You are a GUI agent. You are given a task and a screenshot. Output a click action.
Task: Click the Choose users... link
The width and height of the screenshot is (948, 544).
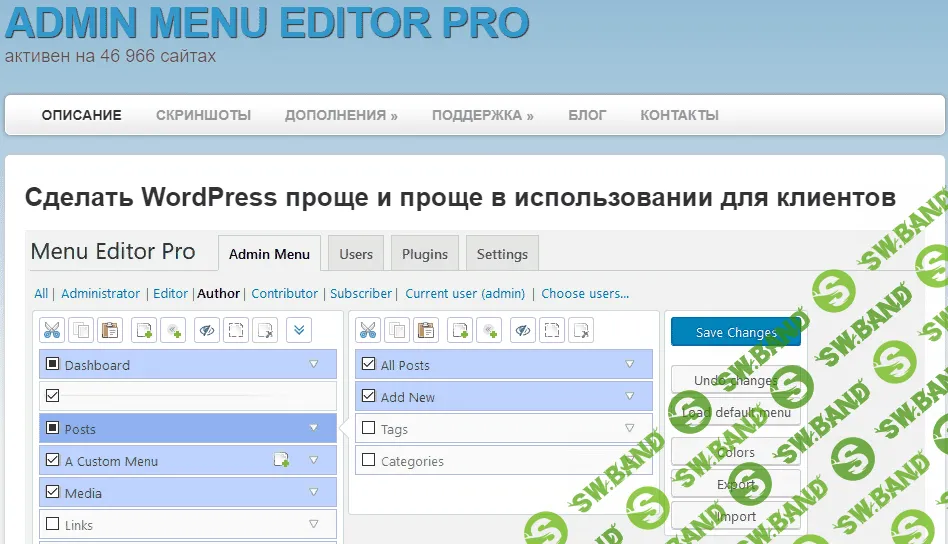(585, 293)
